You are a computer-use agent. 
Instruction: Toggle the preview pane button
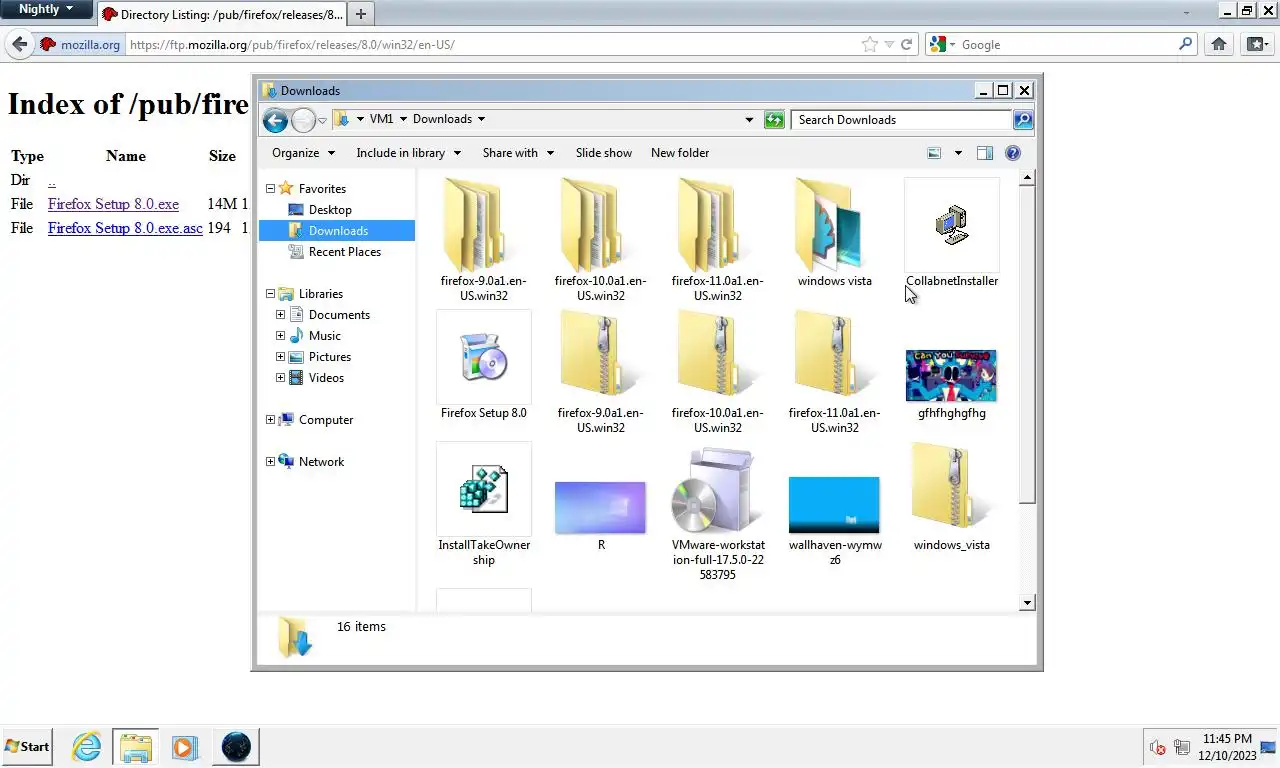tap(985, 153)
